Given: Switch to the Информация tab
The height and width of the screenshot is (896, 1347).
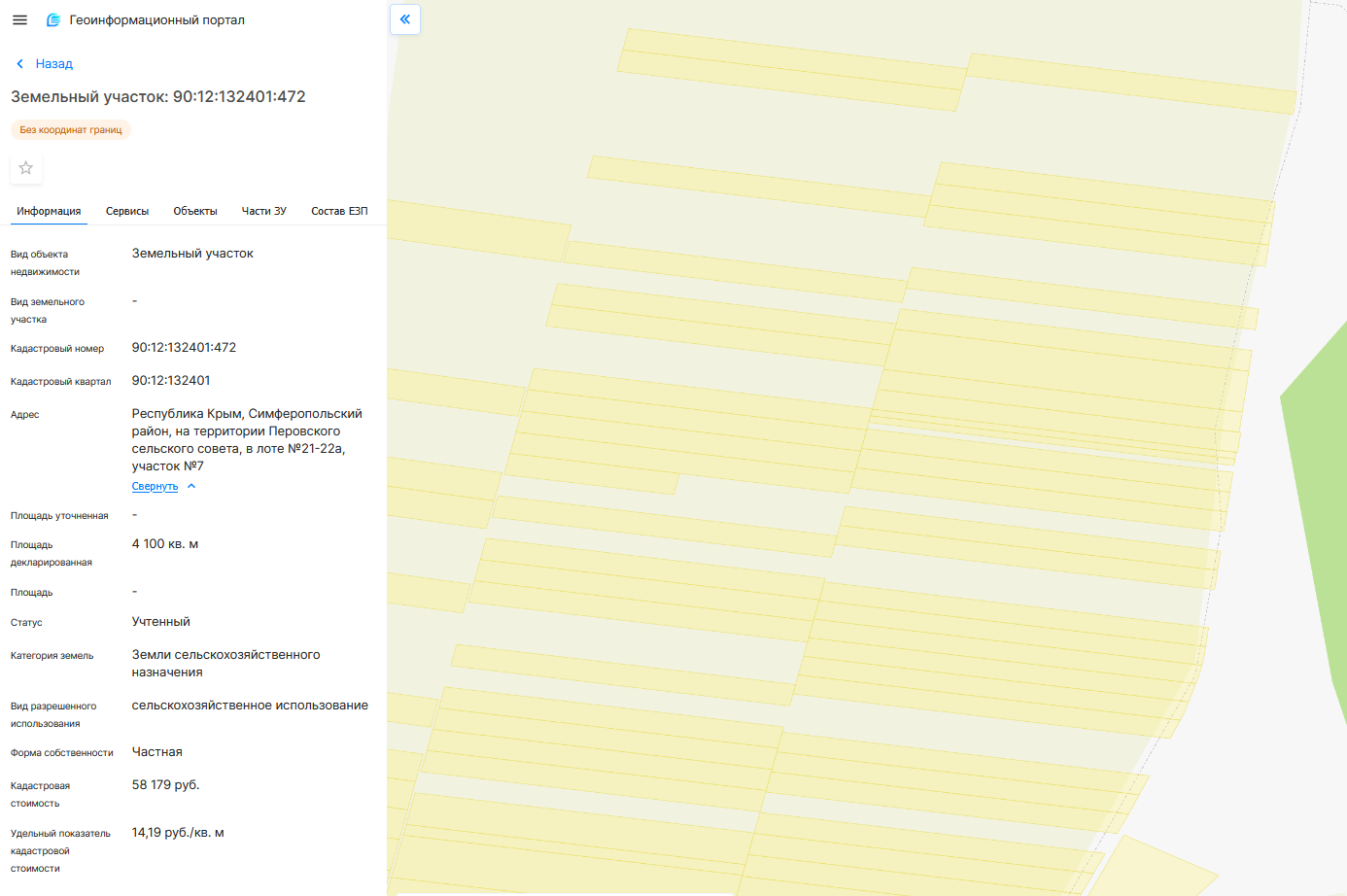Looking at the screenshot, I should tap(49, 211).
